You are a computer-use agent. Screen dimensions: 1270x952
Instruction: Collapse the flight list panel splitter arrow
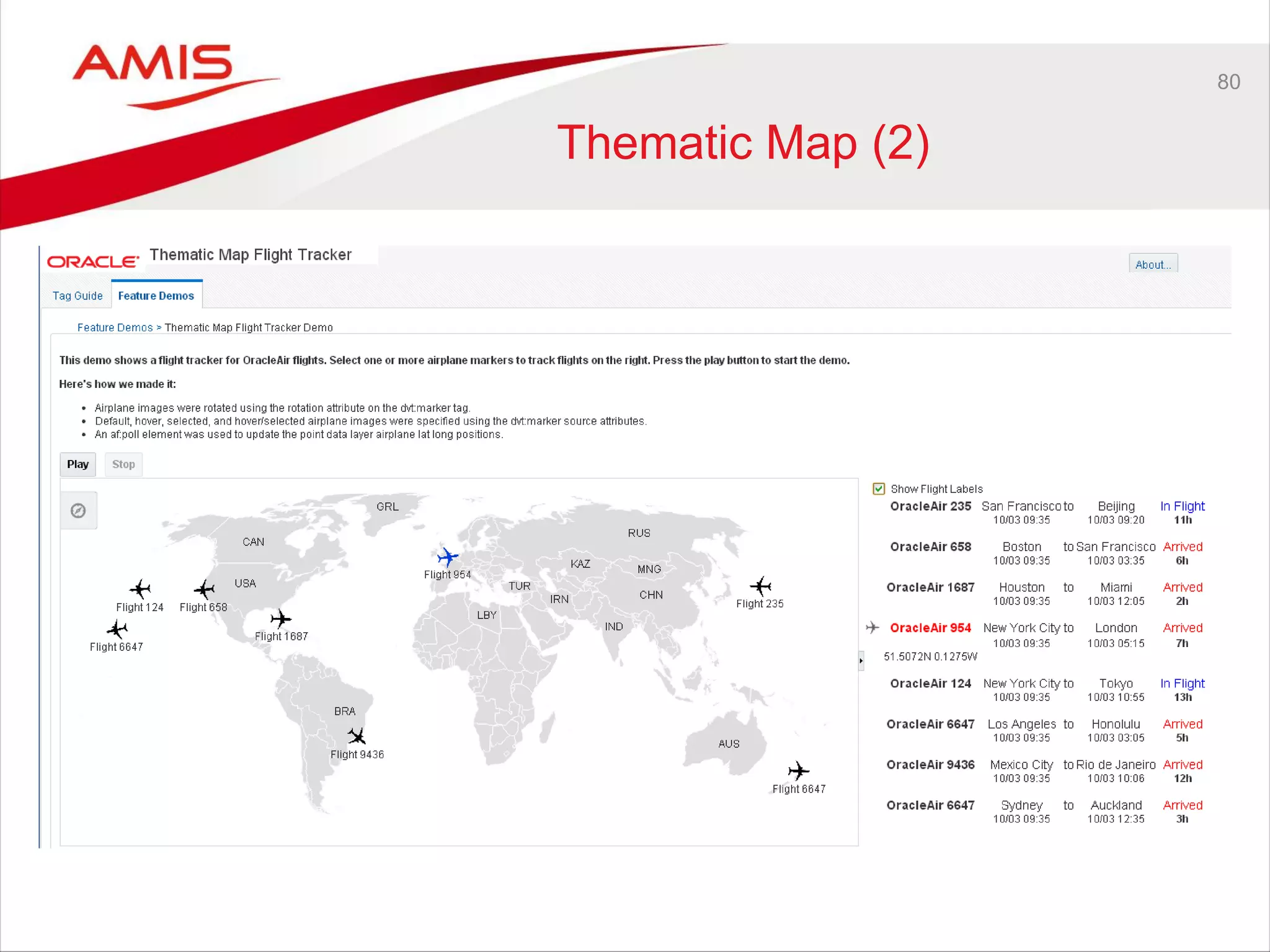861,661
